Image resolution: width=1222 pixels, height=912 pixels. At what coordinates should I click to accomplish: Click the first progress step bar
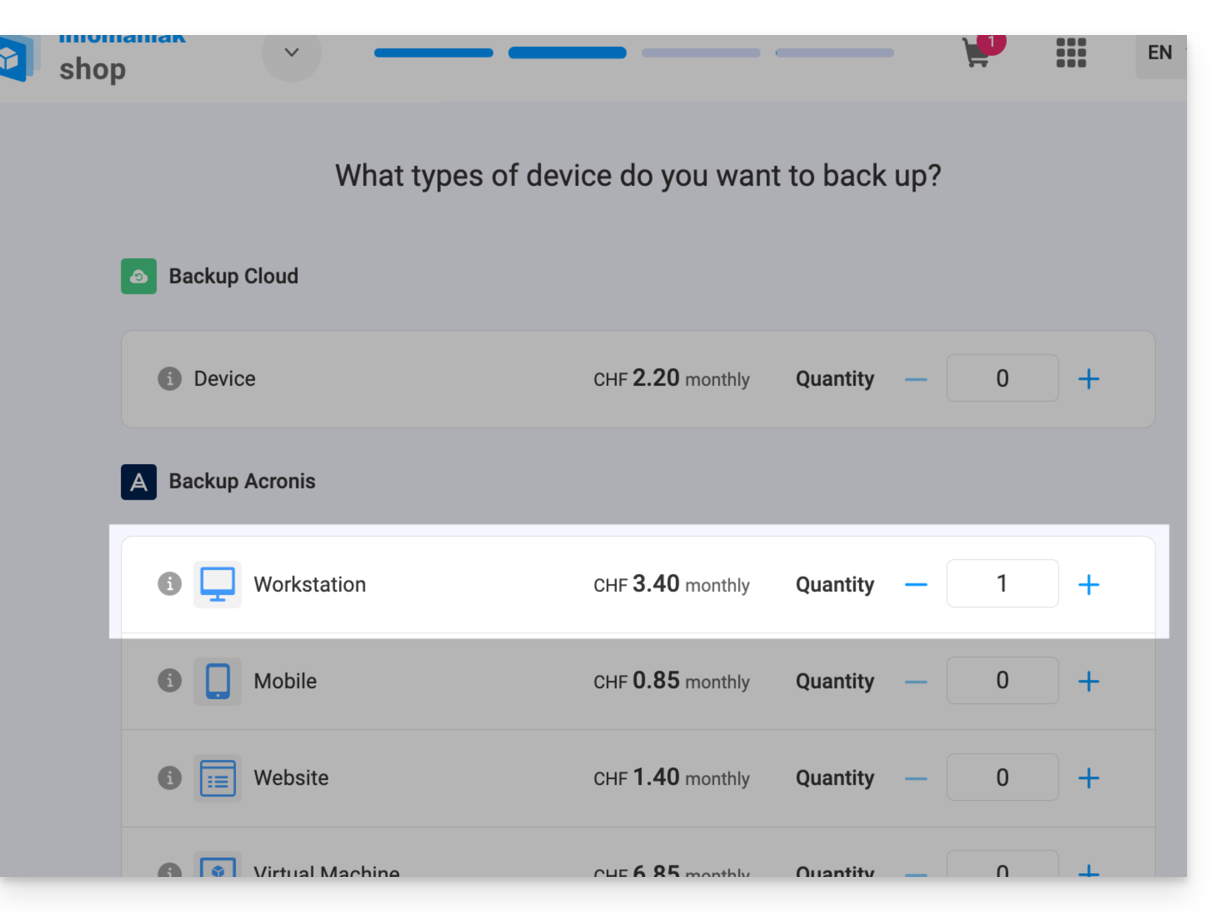[434, 53]
